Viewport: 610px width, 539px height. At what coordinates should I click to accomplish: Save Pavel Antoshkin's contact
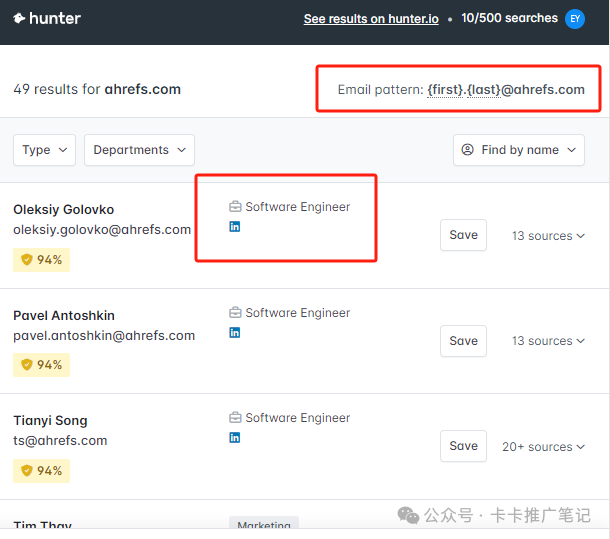(x=463, y=341)
